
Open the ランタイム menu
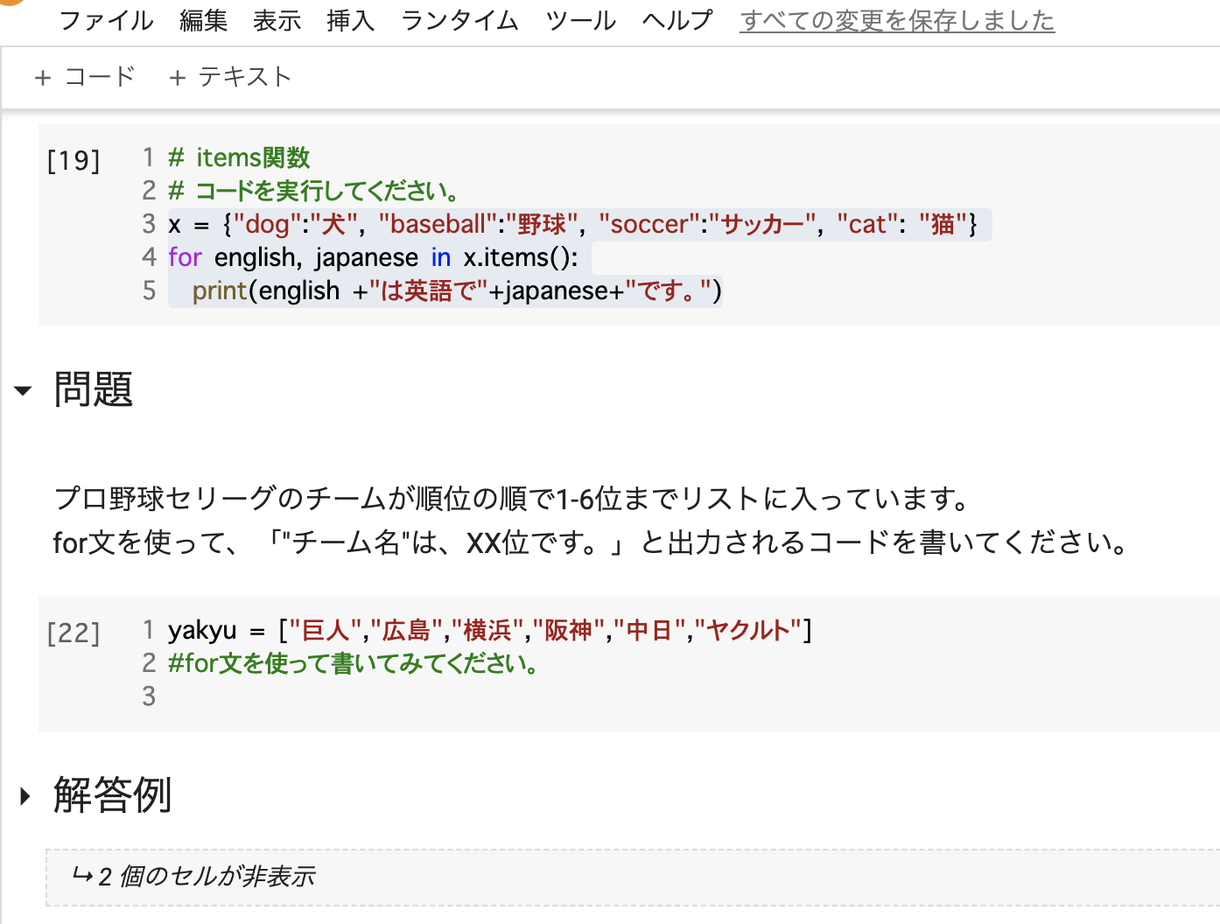coord(459,20)
